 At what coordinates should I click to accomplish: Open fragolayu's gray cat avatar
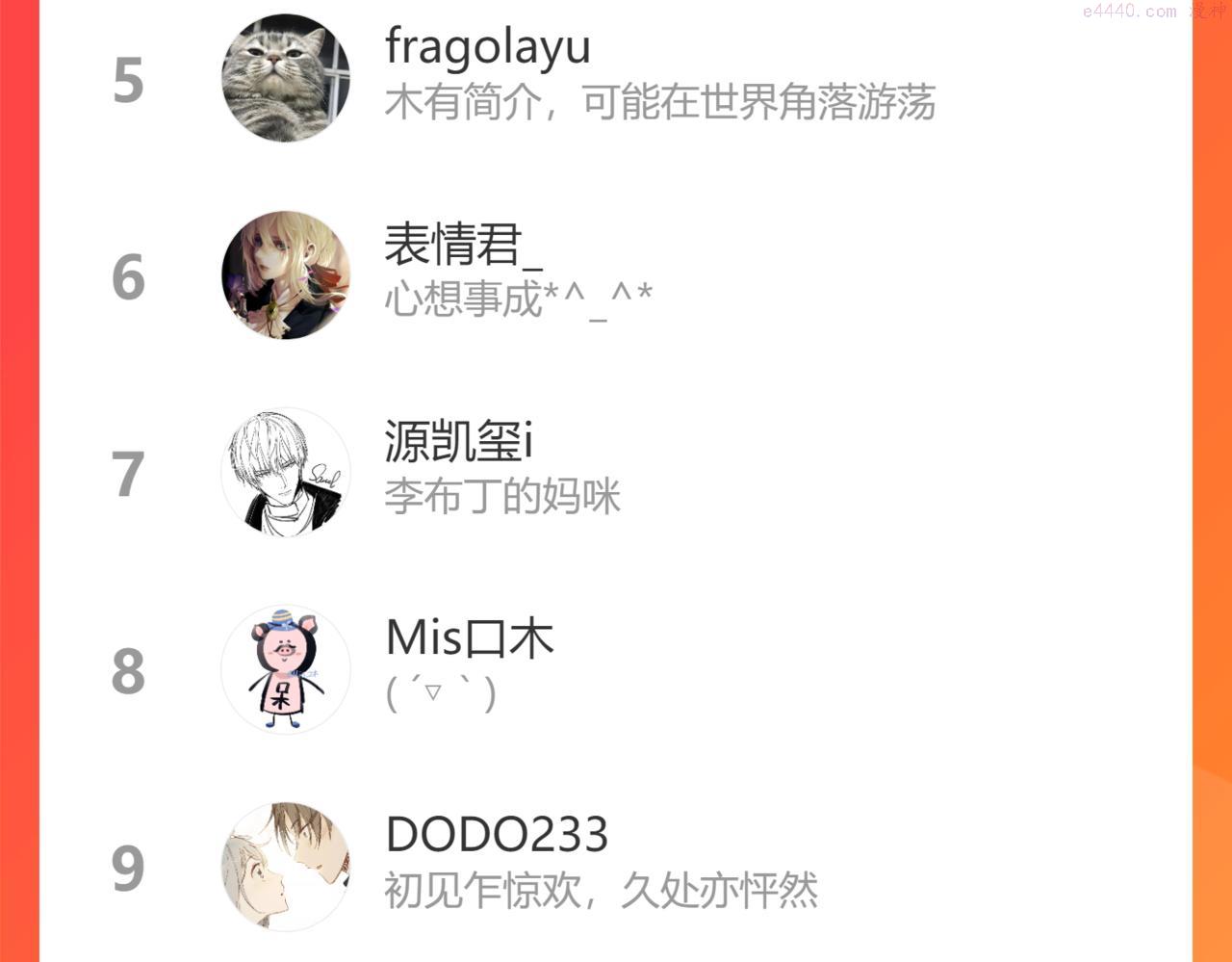coord(286,78)
